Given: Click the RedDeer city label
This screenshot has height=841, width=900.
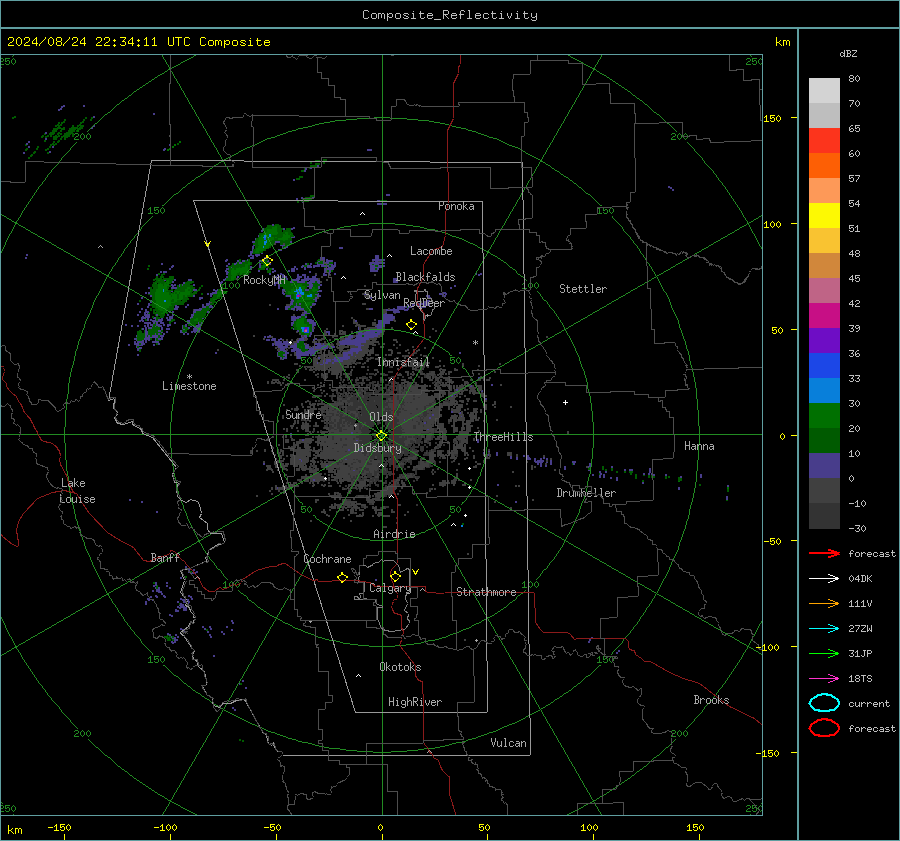Looking at the screenshot, I should (424, 303).
